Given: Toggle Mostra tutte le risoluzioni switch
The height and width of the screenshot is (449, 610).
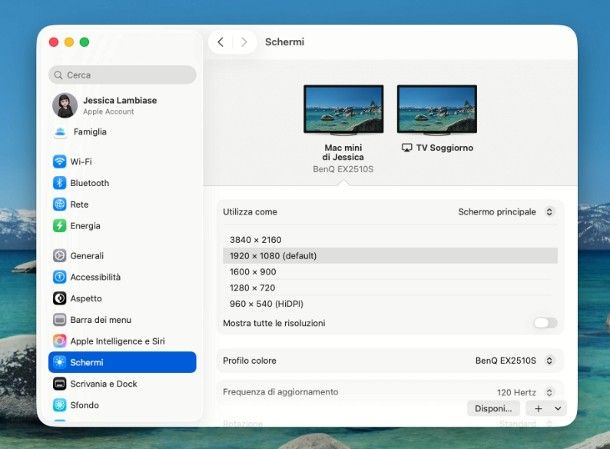Looking at the screenshot, I should coord(545,323).
